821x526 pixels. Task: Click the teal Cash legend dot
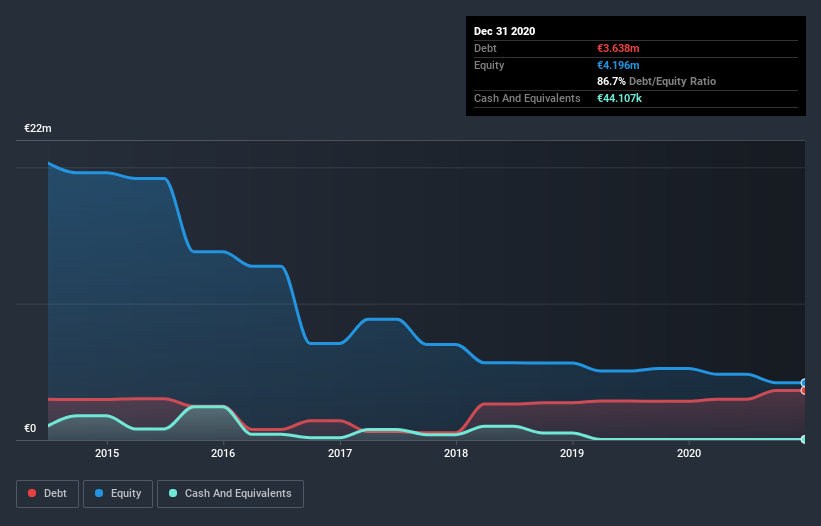tap(173, 493)
